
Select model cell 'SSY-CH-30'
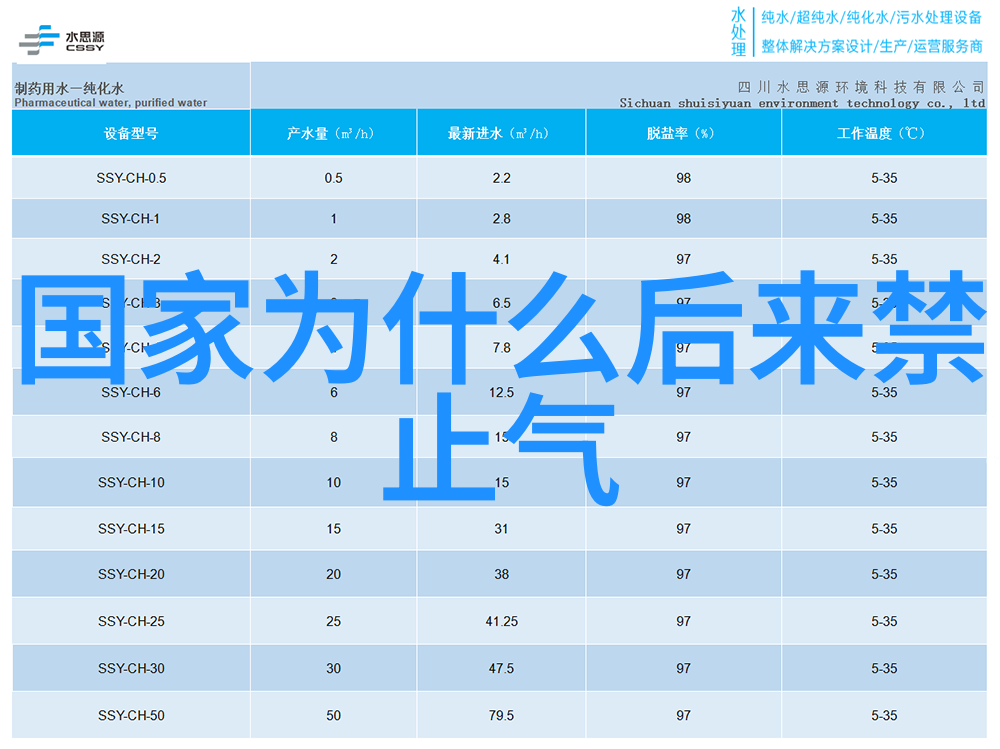pyautogui.click(x=131, y=669)
